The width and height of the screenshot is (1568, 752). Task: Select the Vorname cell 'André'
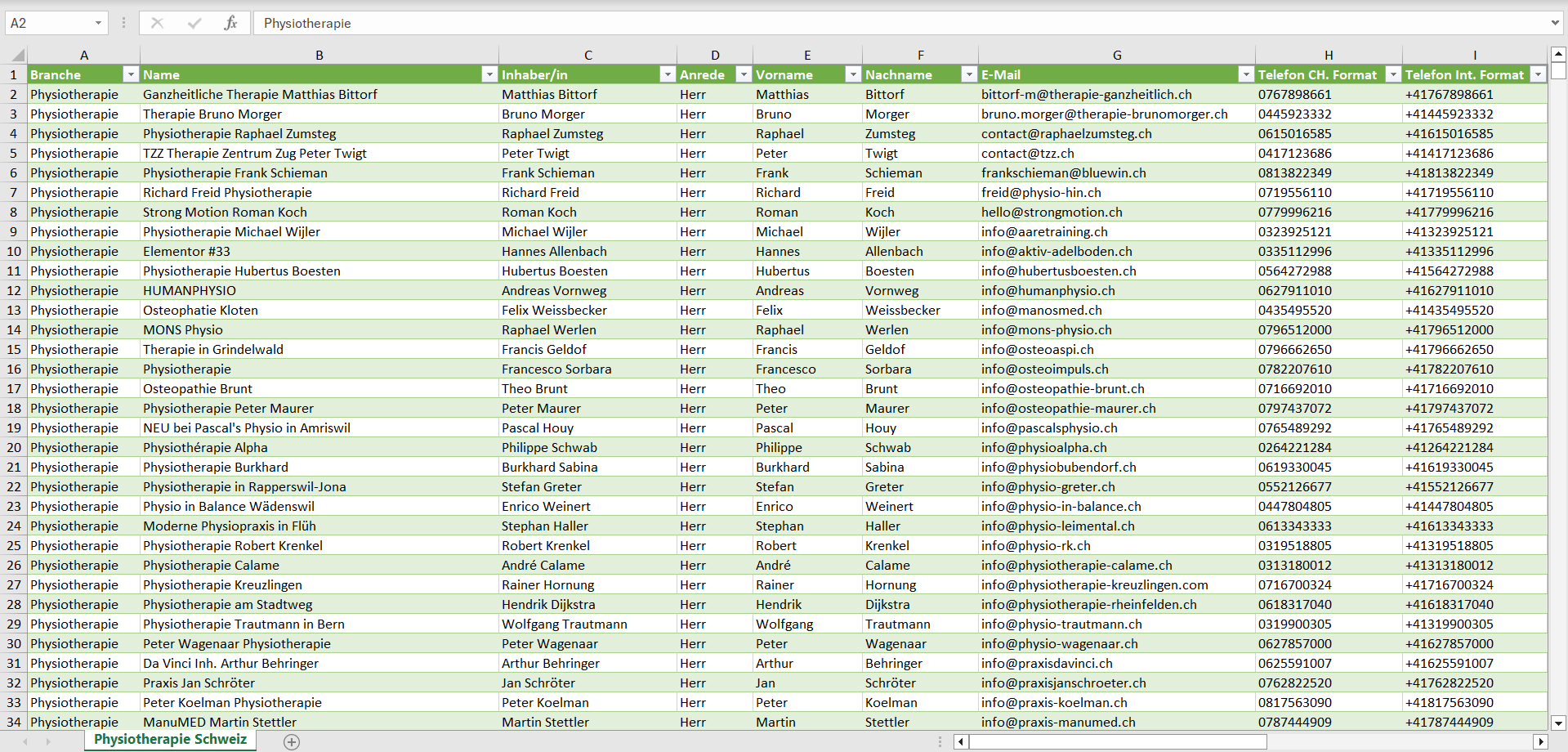807,565
